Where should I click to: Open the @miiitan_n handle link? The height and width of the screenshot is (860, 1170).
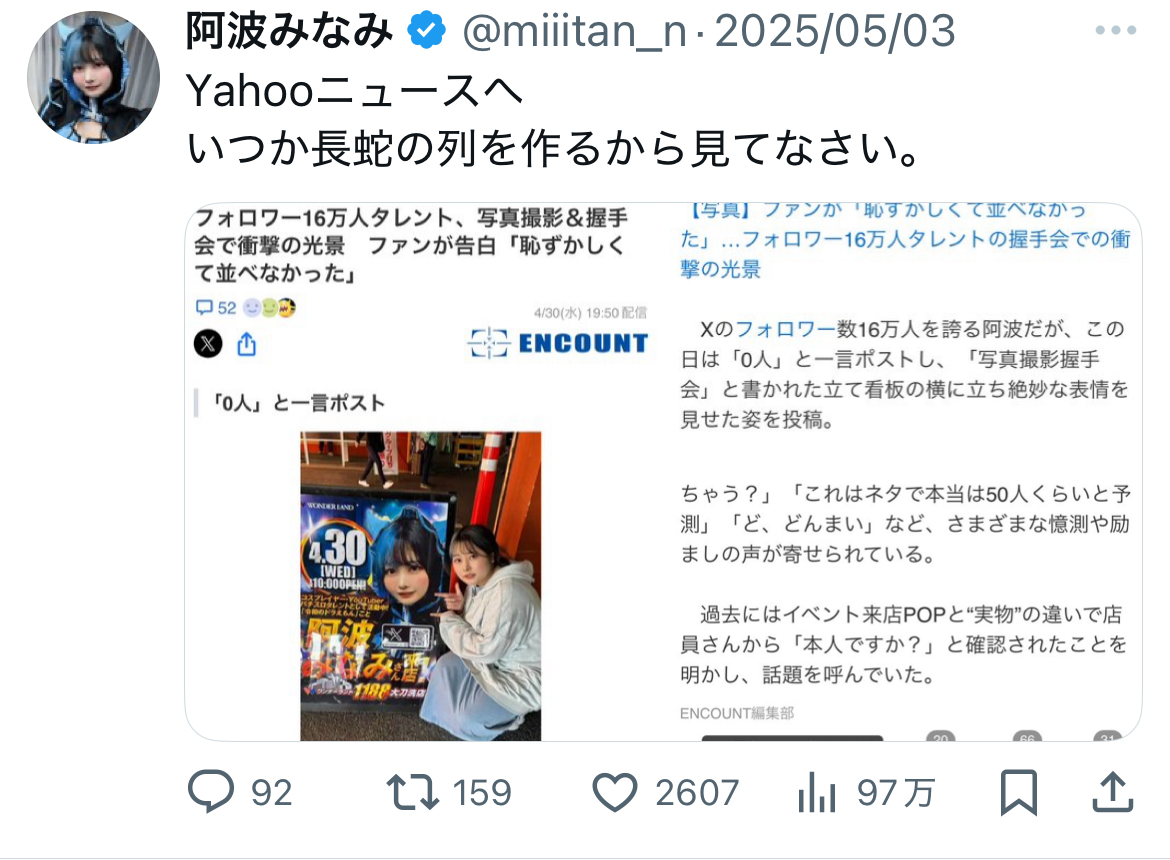tap(575, 31)
